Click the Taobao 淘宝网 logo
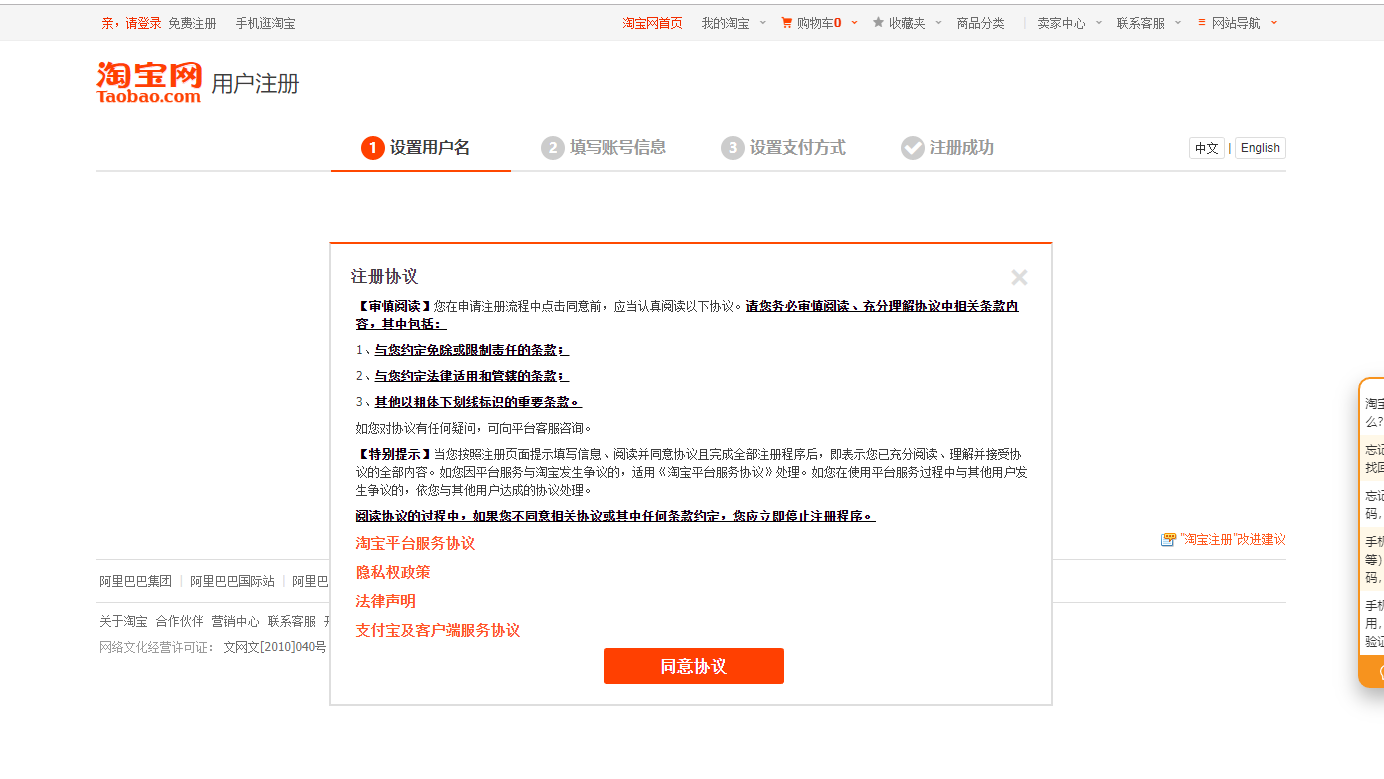The image size is (1384, 779). [x=148, y=80]
